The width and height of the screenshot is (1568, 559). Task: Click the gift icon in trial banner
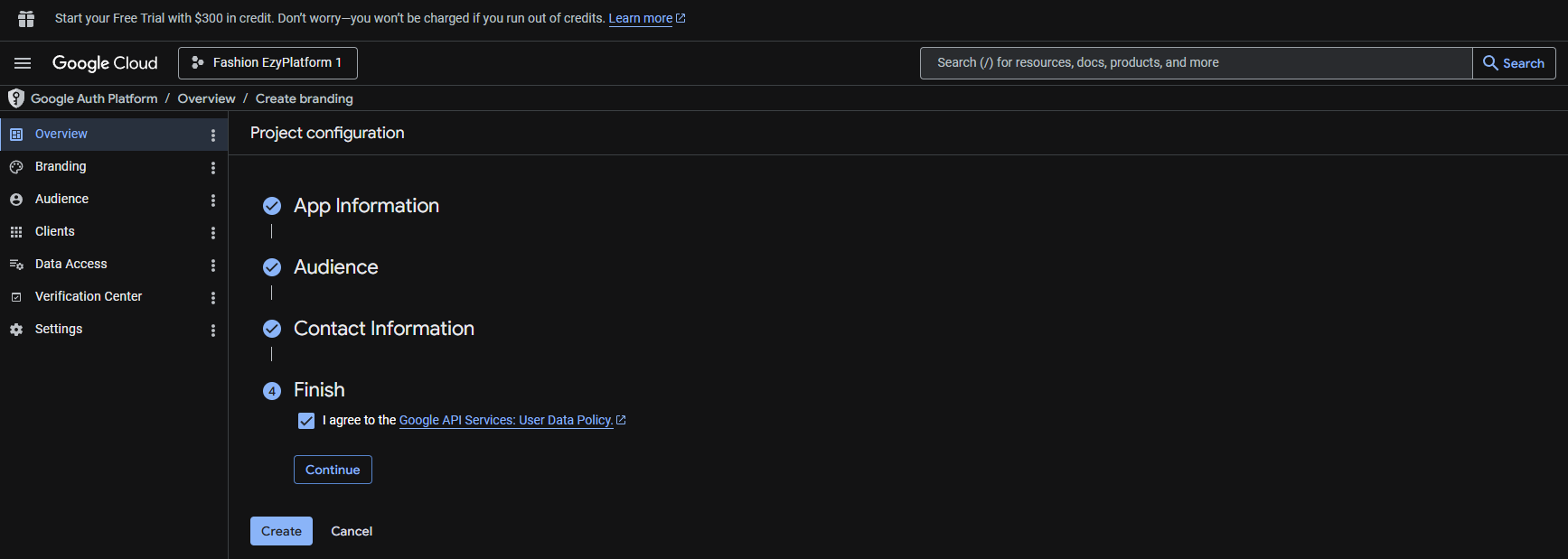point(26,19)
